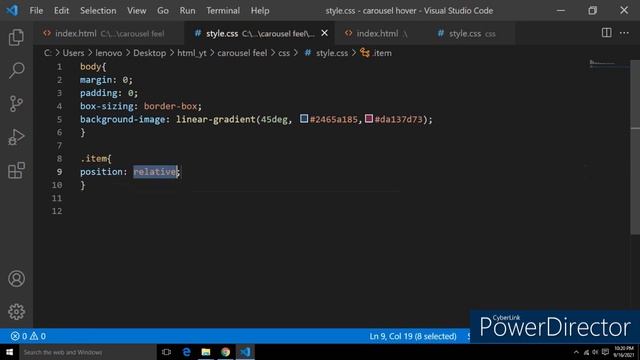The width and height of the screenshot is (640, 360).
Task: Click the VS Code taskbar icon
Action: 245,352
